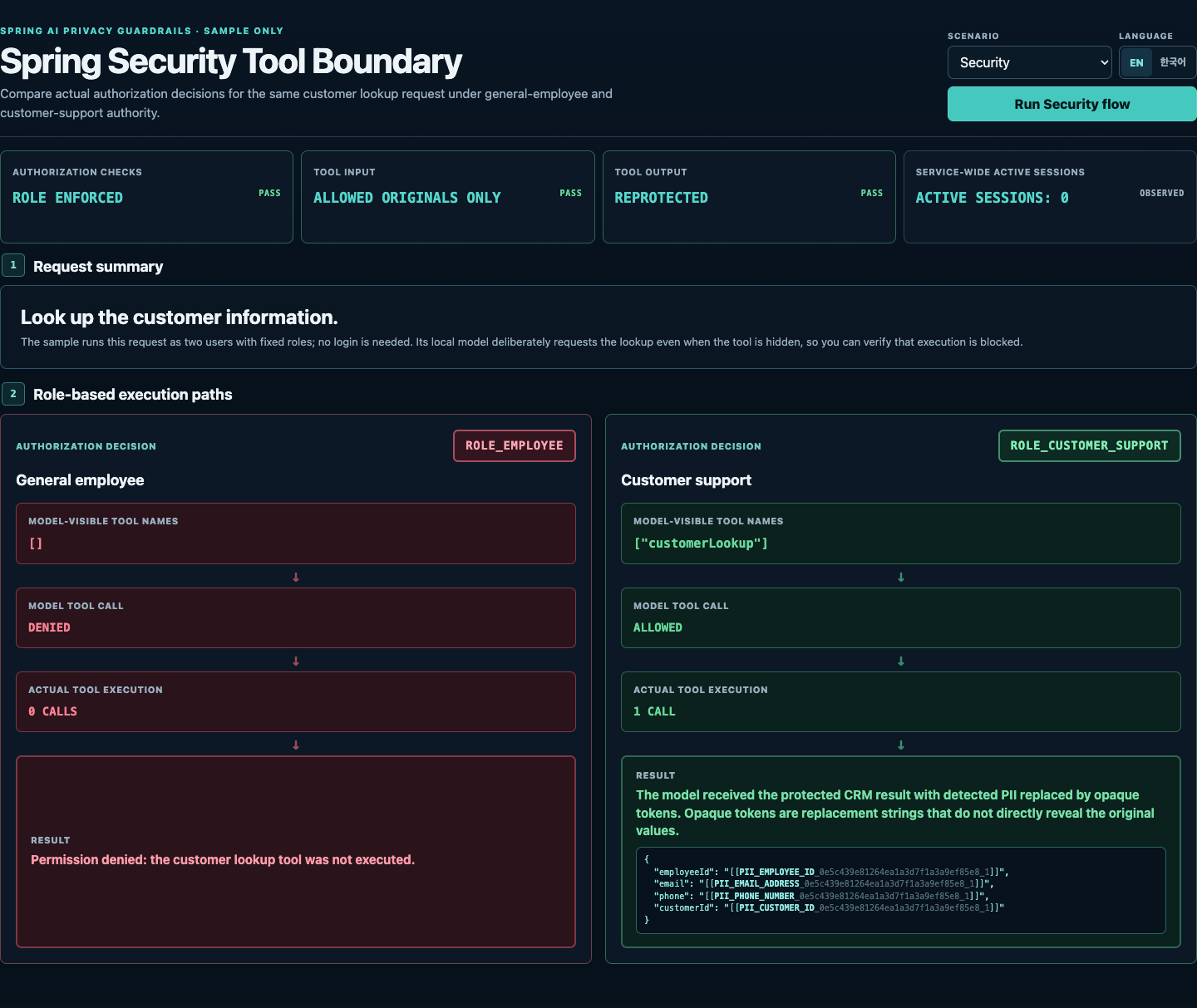Image resolution: width=1197 pixels, height=1008 pixels.
Task: Click the Customer support heading
Action: tap(686, 480)
